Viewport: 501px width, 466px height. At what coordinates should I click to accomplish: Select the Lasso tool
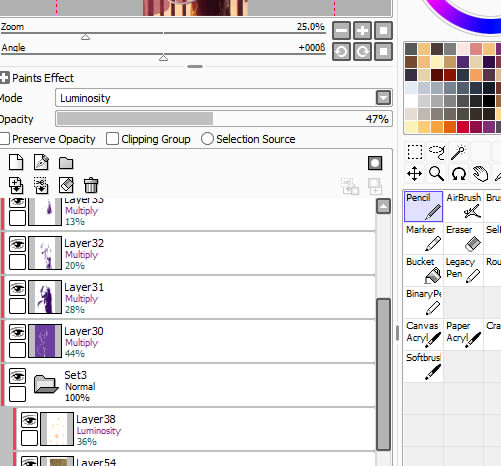click(x=437, y=152)
